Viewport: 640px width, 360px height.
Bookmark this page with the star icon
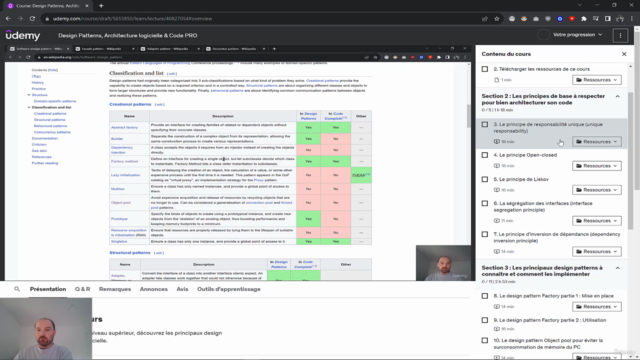497,19
